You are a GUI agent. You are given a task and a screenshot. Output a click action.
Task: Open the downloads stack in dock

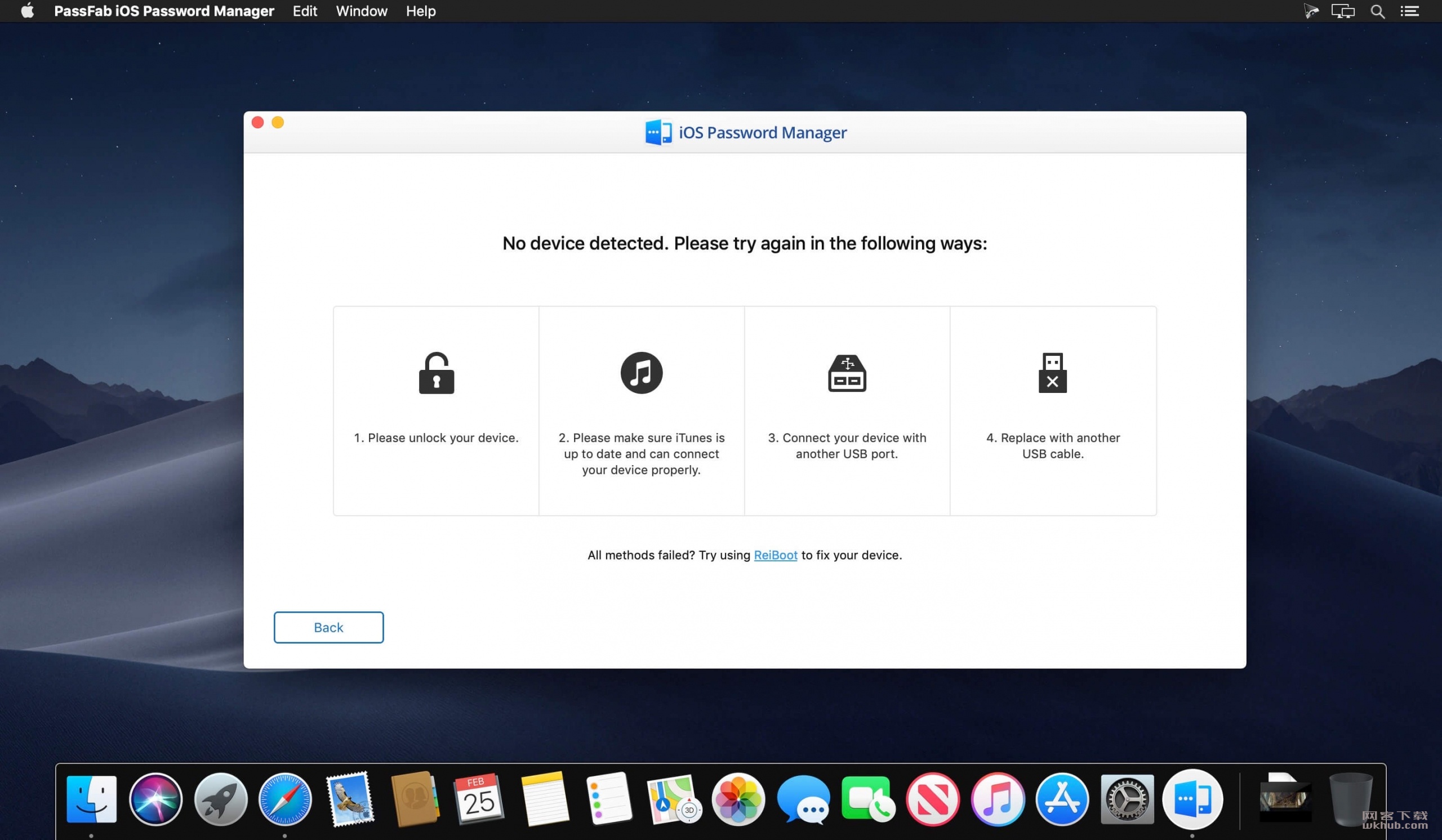pyautogui.click(x=1285, y=799)
